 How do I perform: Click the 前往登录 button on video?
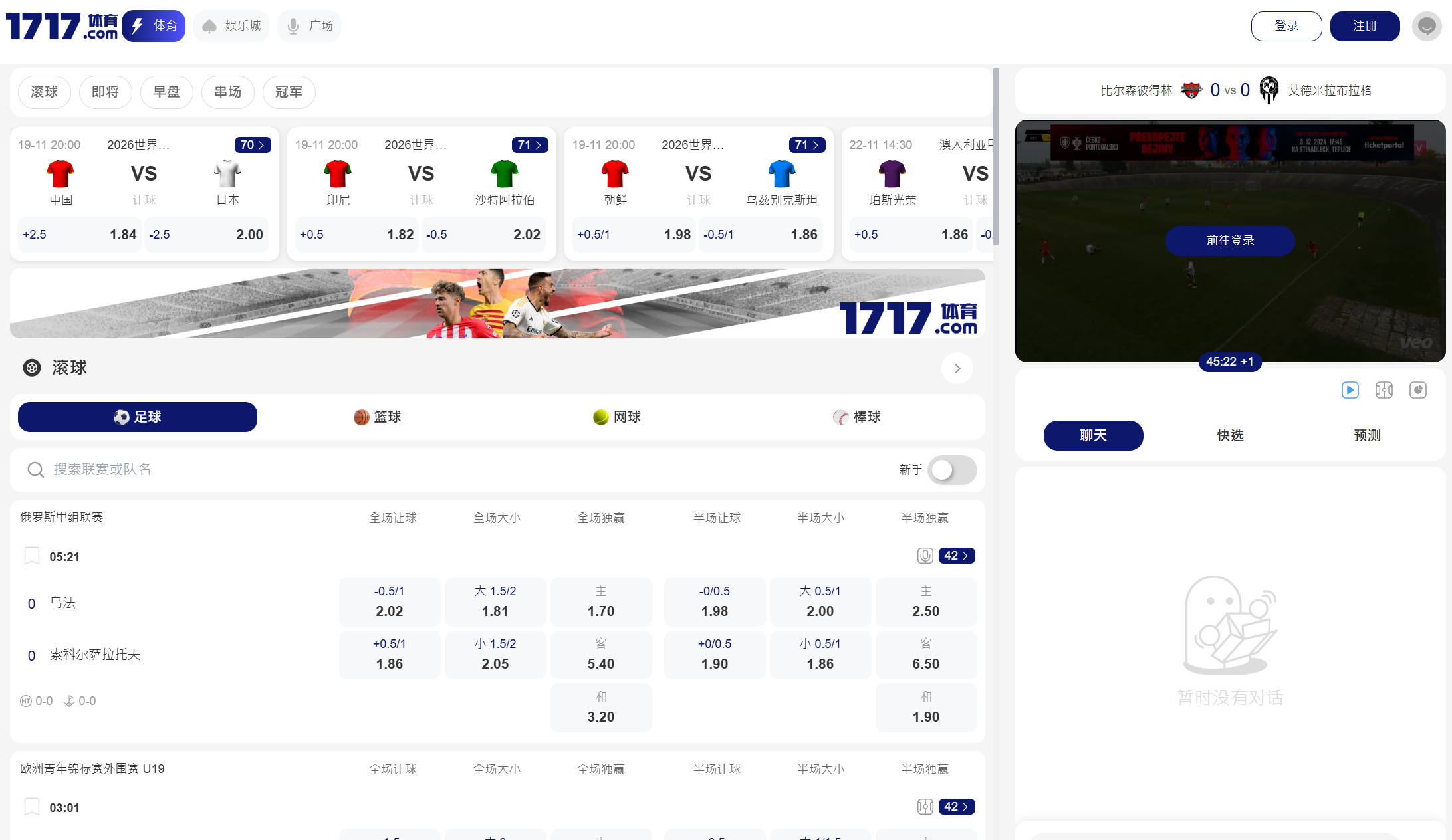(1229, 241)
